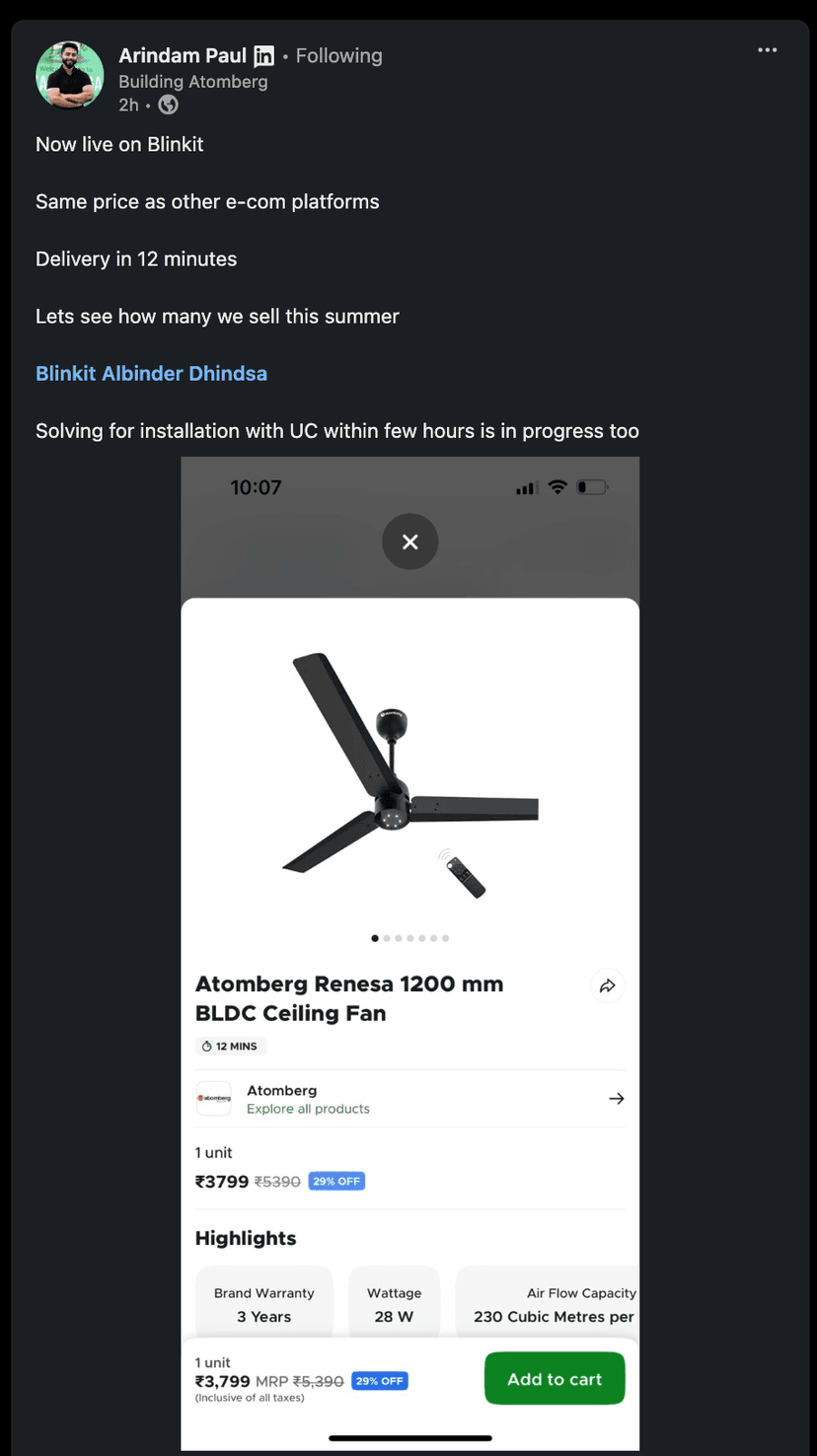817x1456 pixels.
Task: Click Arindam Paul's profile photo
Action: [69, 75]
